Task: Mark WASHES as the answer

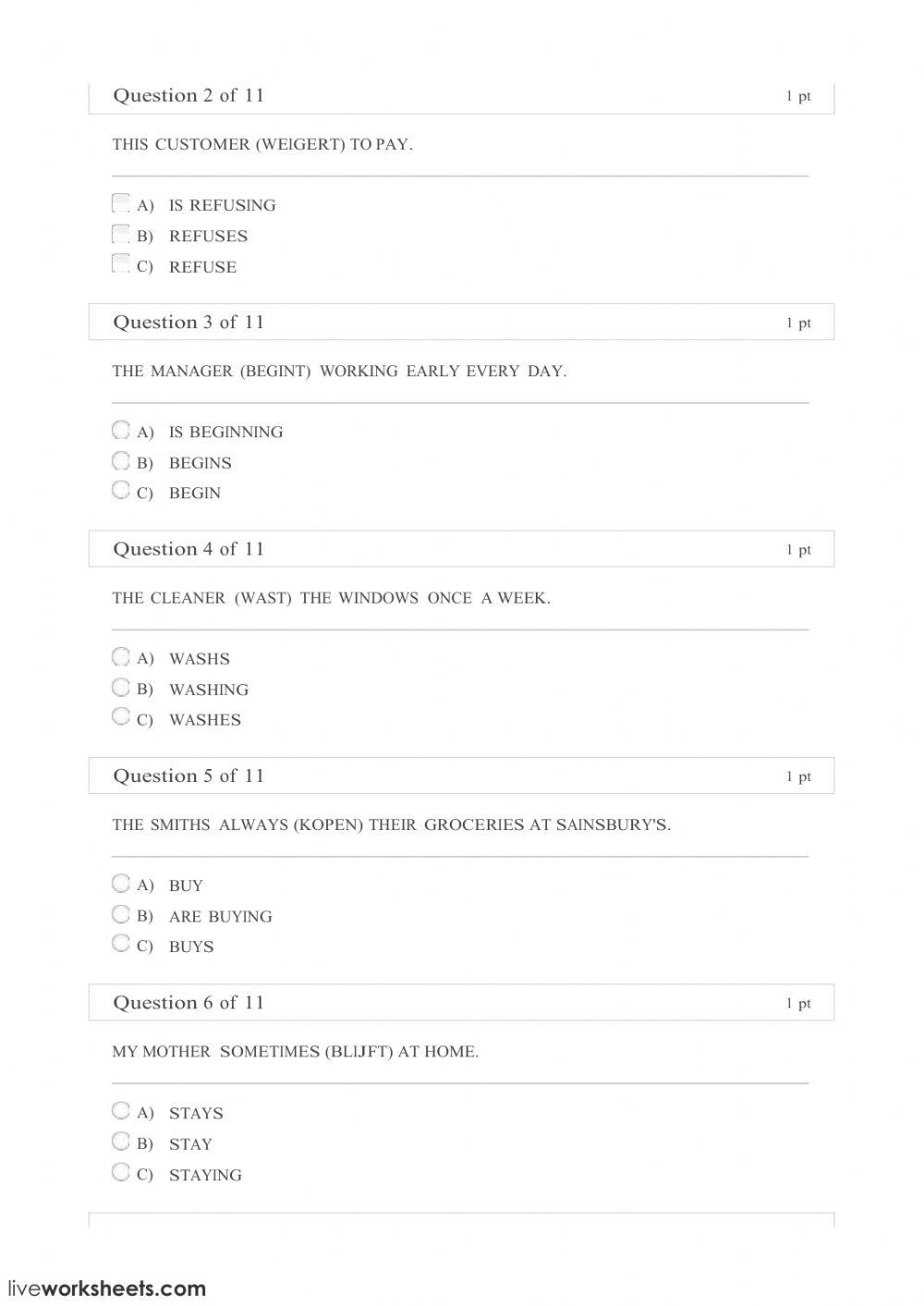Action: [120, 716]
